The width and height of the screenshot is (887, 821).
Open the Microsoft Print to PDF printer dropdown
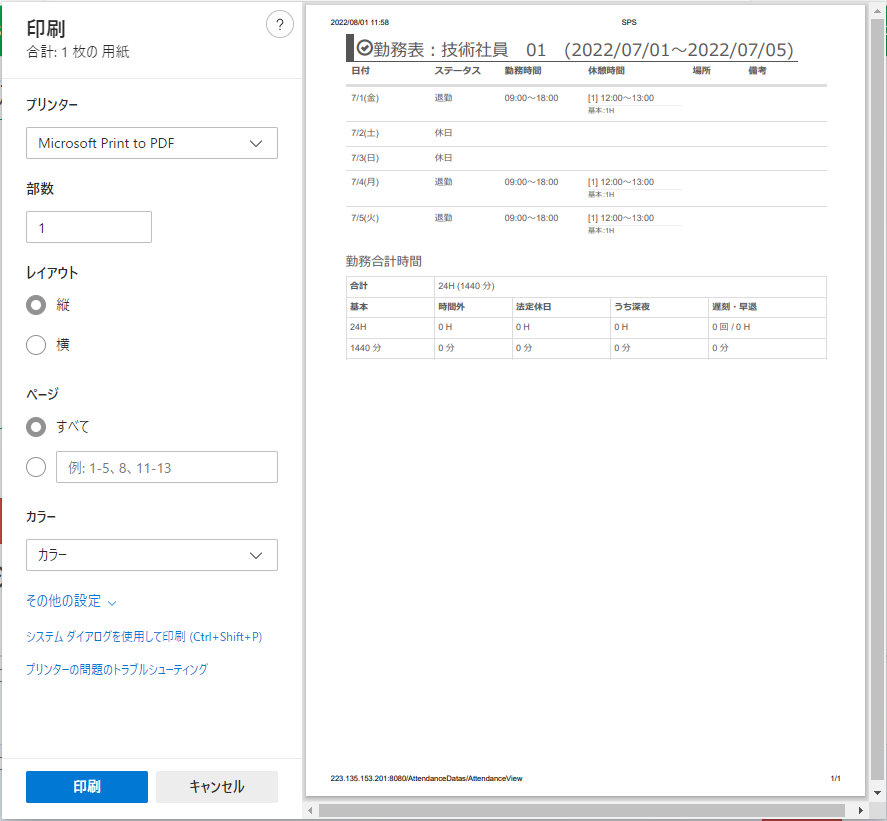click(x=152, y=143)
